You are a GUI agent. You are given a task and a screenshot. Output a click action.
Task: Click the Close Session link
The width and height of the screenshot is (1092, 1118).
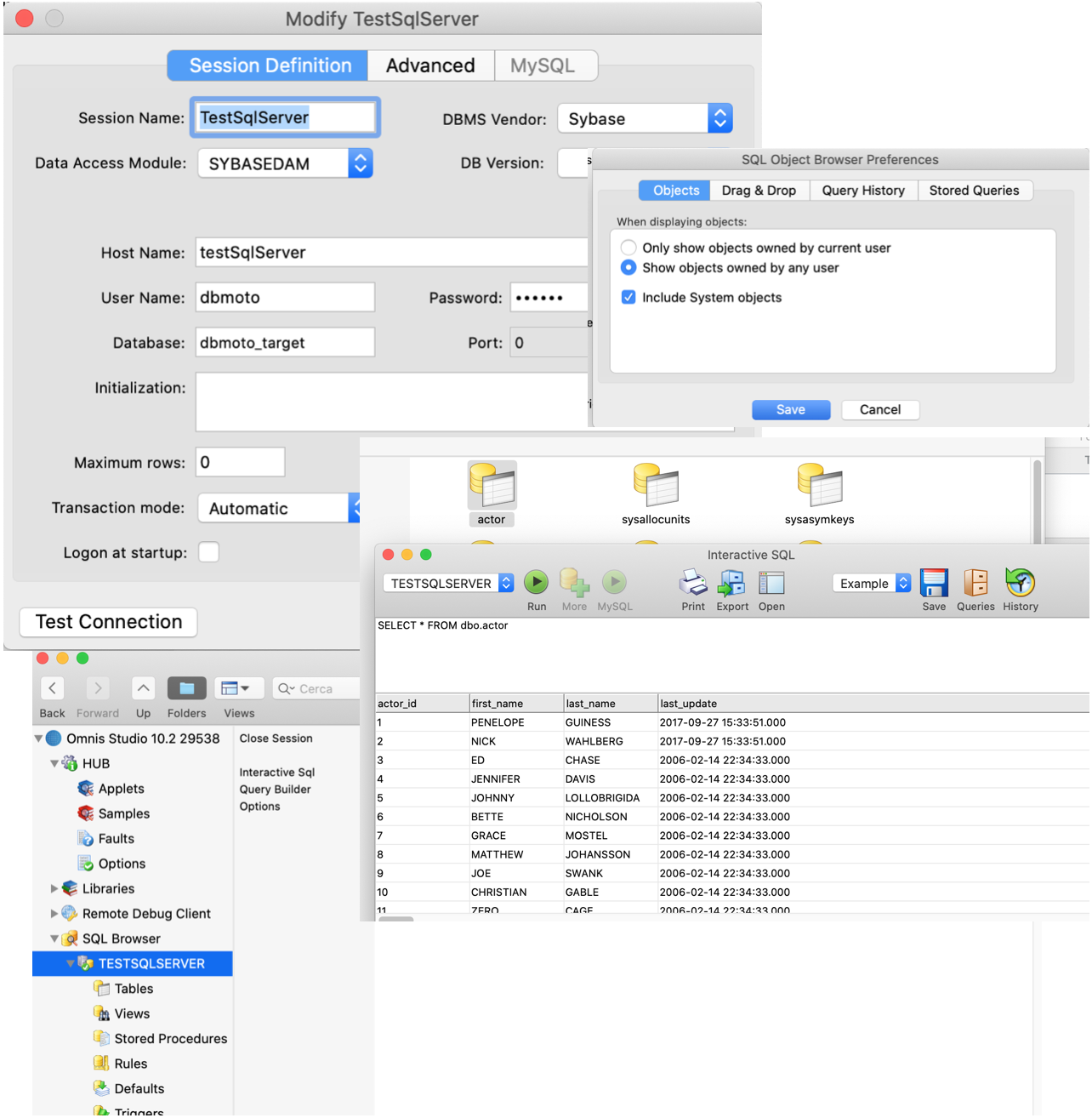tap(276, 739)
